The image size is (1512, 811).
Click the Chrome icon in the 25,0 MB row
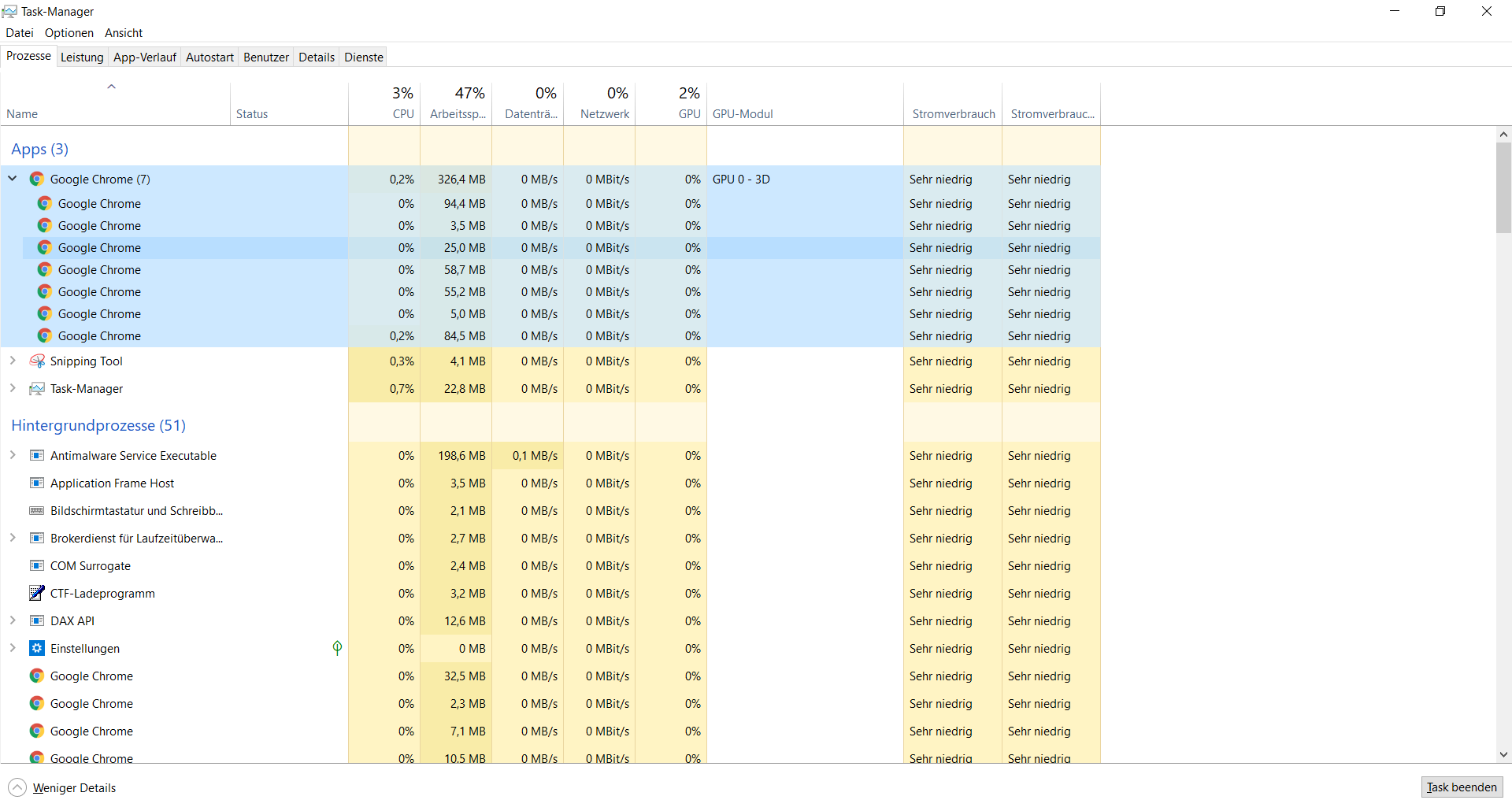pyautogui.click(x=45, y=247)
